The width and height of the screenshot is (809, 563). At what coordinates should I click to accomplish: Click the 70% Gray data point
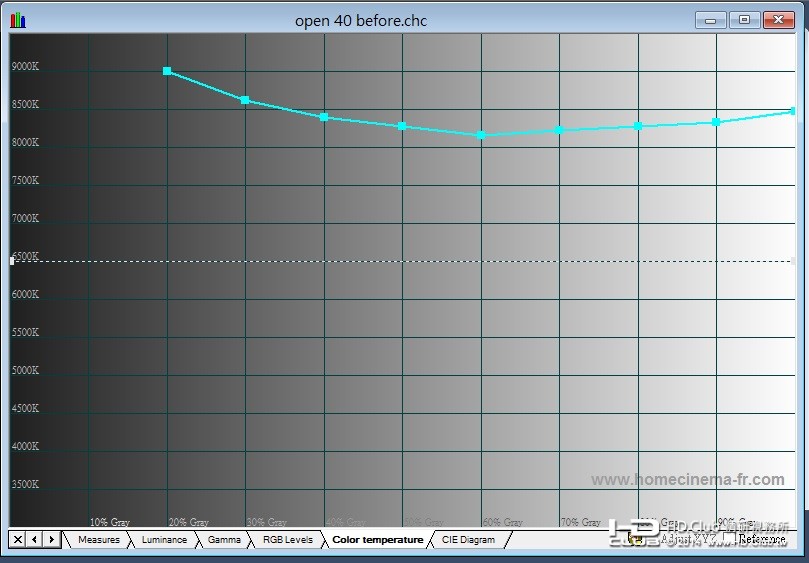(559, 130)
